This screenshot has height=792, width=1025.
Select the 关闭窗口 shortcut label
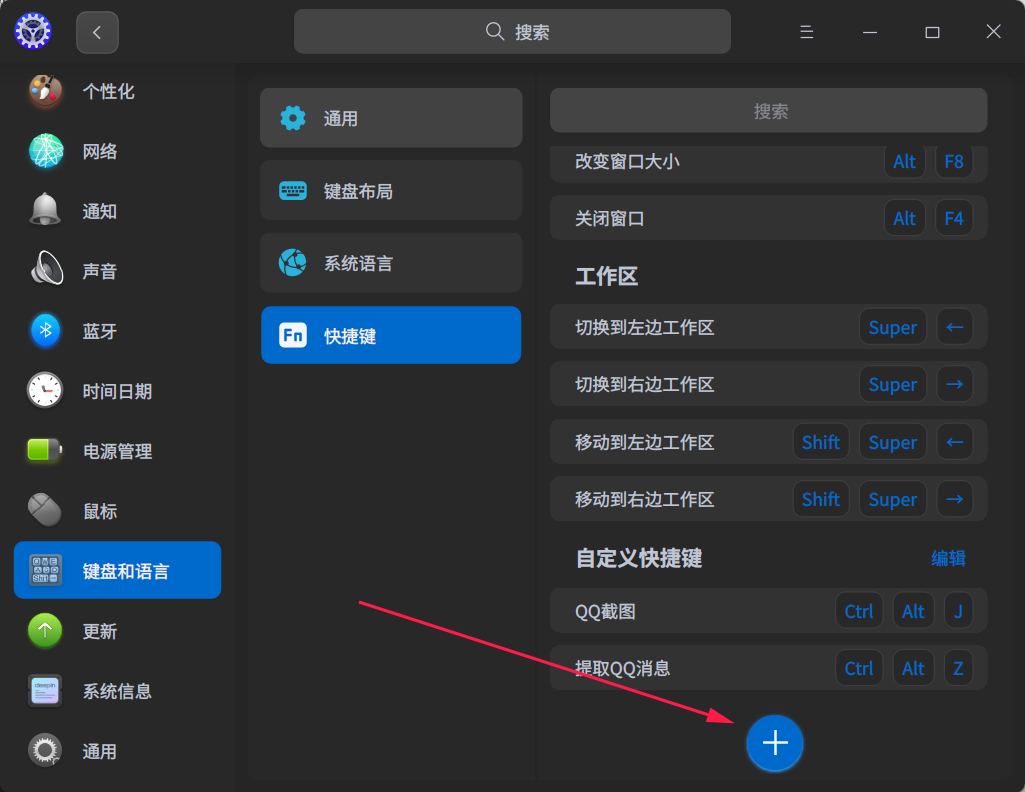tap(609, 218)
